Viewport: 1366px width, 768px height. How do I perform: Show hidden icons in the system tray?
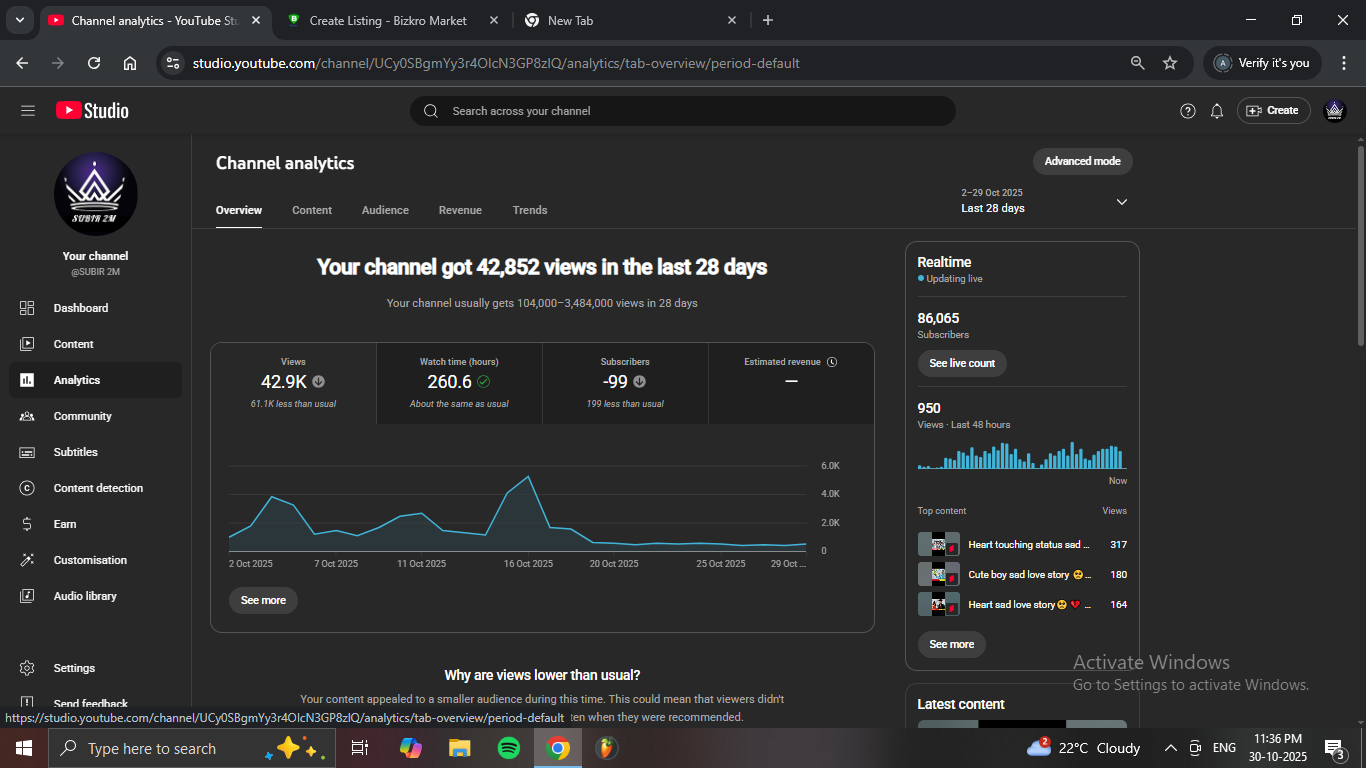tap(1170, 748)
